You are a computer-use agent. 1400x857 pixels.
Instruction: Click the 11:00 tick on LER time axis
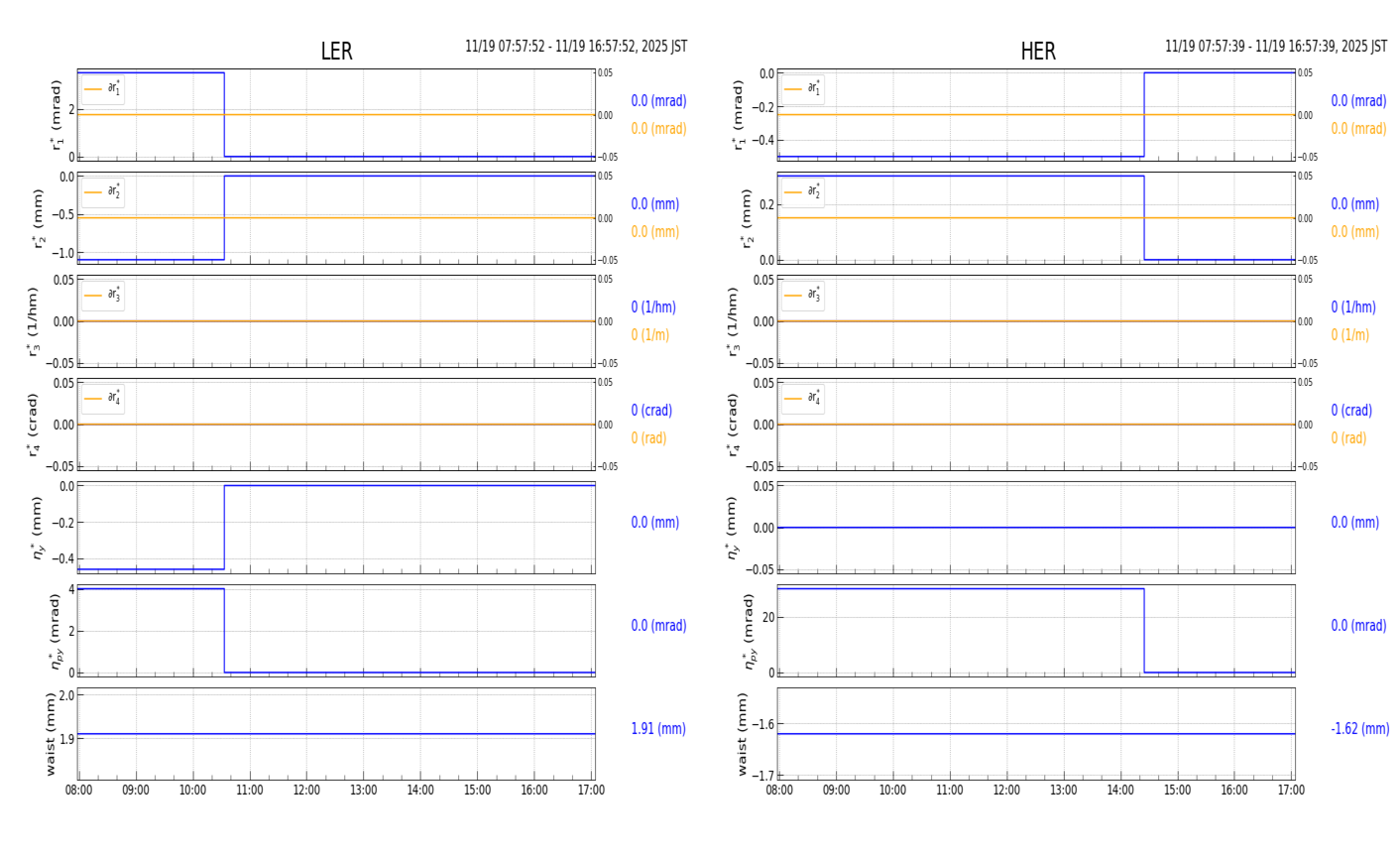coord(250,791)
